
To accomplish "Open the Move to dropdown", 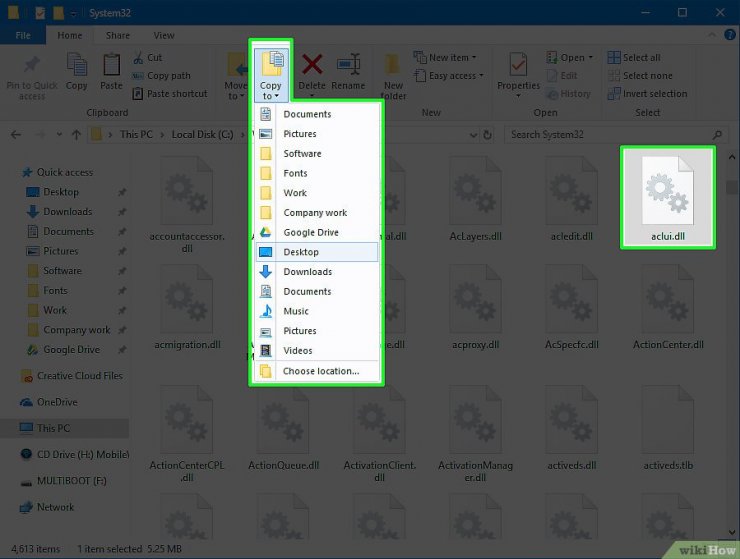I will 235,76.
